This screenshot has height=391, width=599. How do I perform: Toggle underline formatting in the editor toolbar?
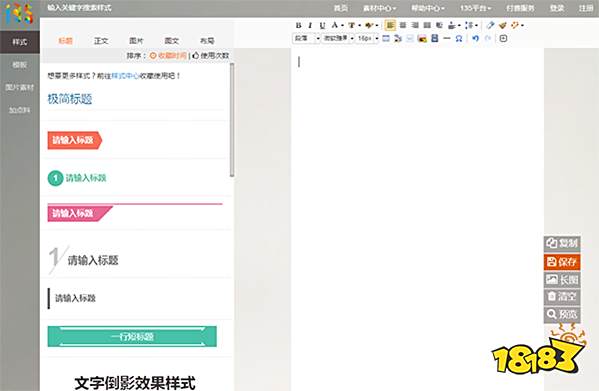322,26
